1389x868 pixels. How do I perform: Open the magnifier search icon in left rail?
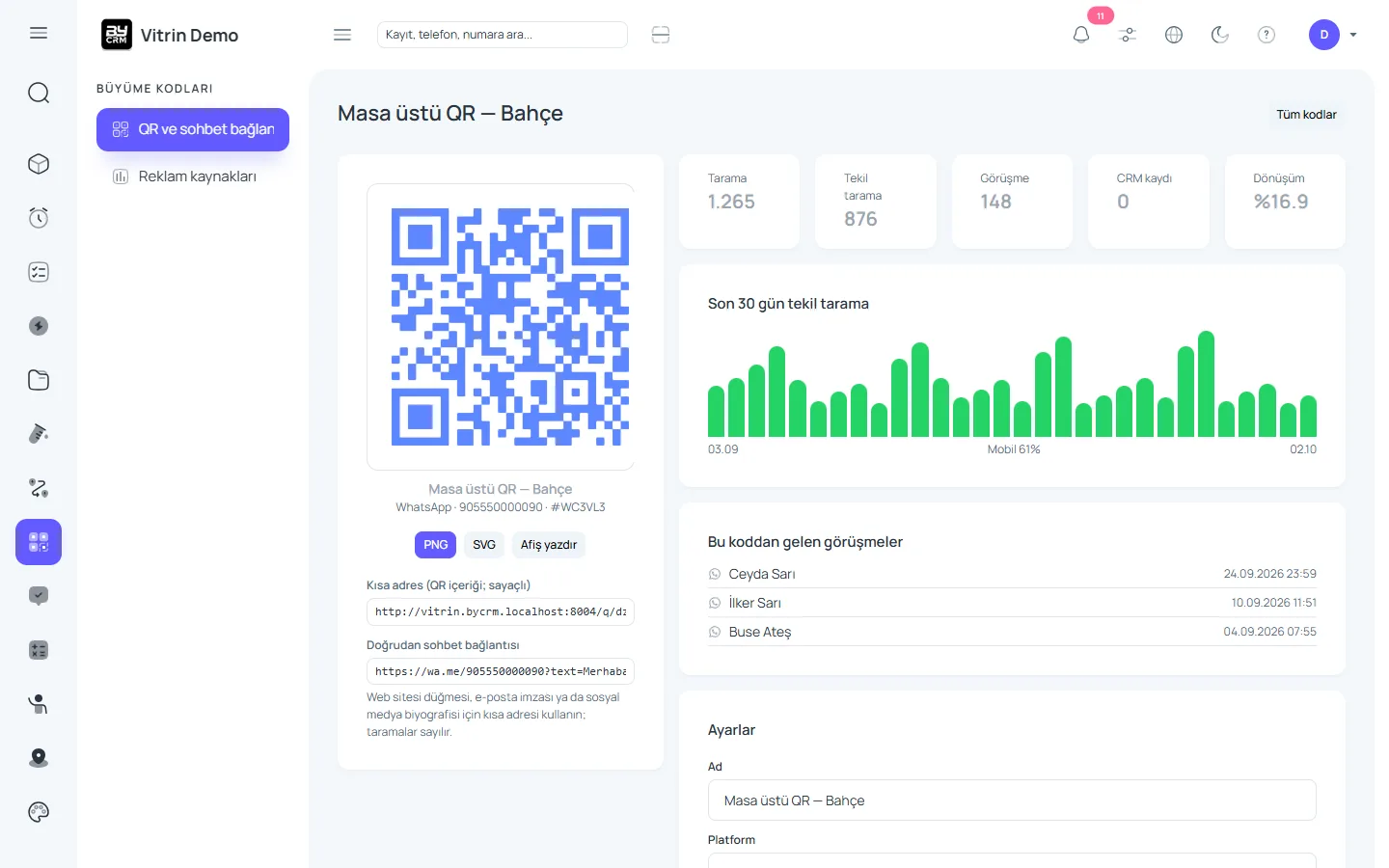click(39, 93)
